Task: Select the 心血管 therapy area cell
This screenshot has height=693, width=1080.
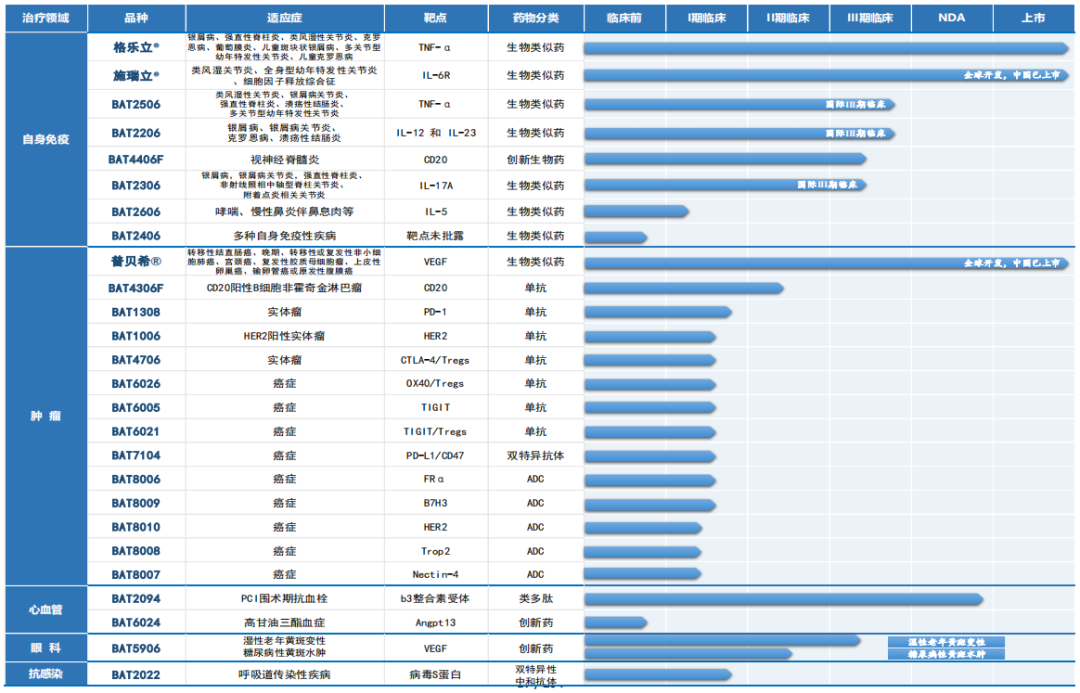Action: tap(46, 610)
